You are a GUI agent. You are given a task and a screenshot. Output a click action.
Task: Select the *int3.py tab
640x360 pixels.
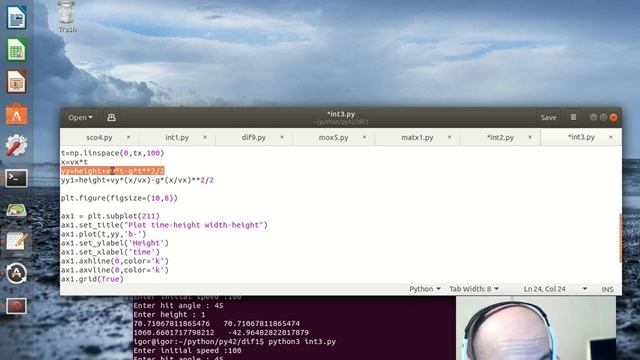tap(581, 138)
